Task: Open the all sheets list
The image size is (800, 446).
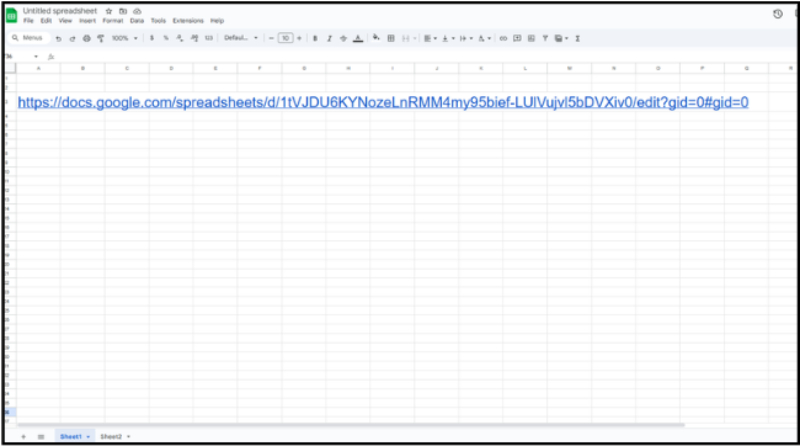Action: click(x=41, y=437)
